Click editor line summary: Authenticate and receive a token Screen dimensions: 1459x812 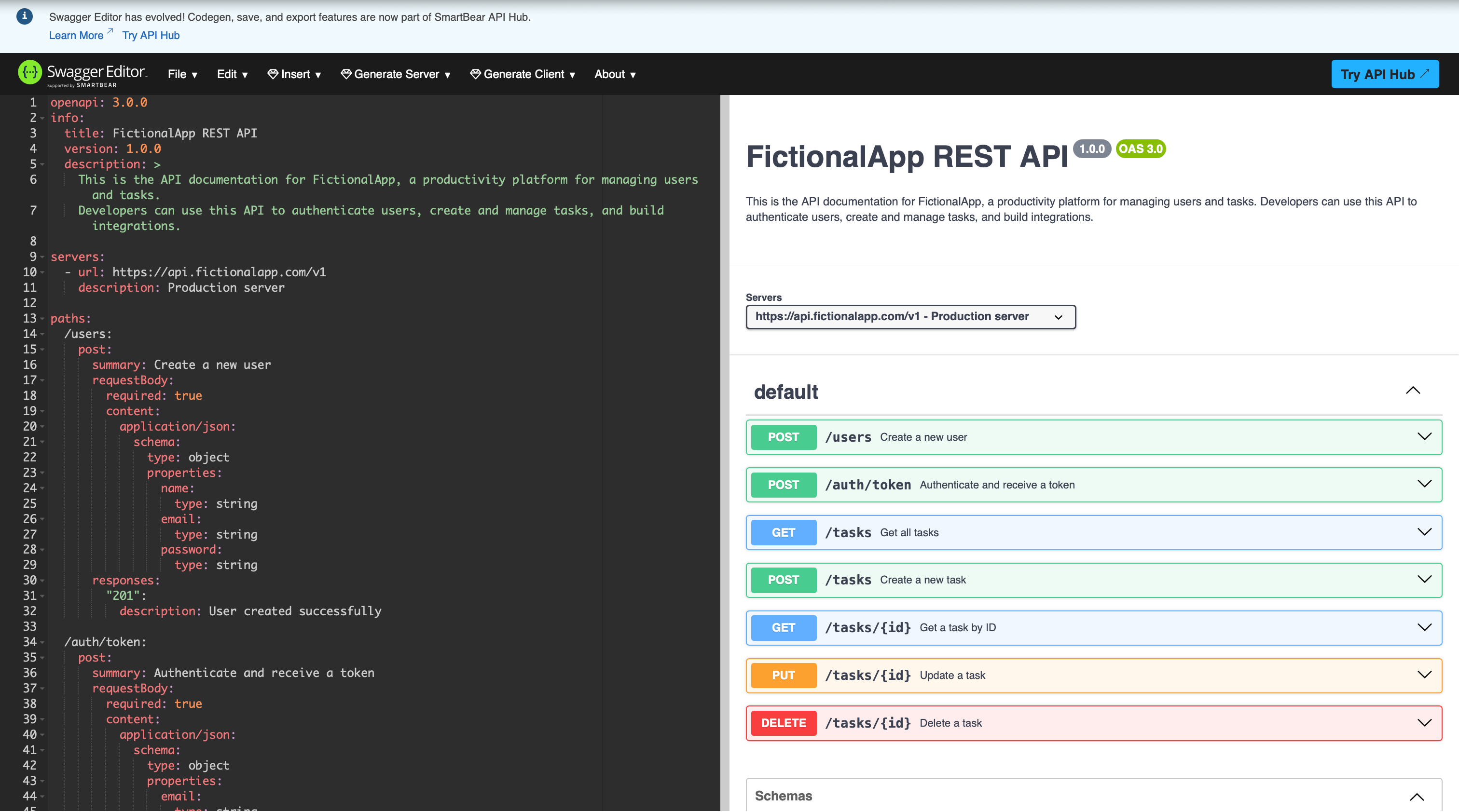coord(234,673)
